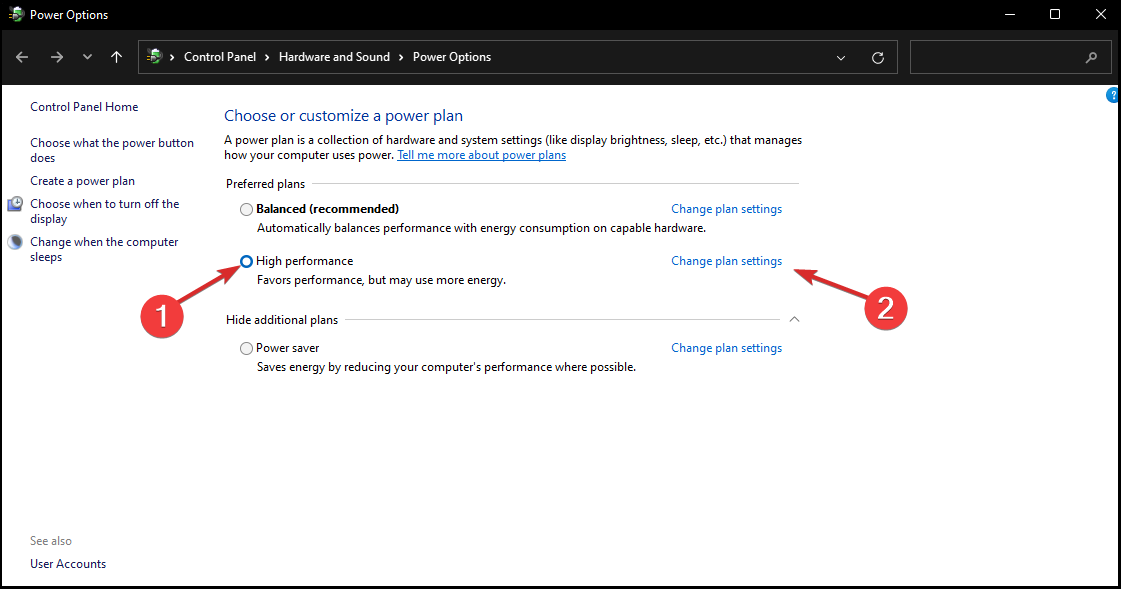Click the Create a power plan link
The height and width of the screenshot is (589, 1121).
pos(82,181)
